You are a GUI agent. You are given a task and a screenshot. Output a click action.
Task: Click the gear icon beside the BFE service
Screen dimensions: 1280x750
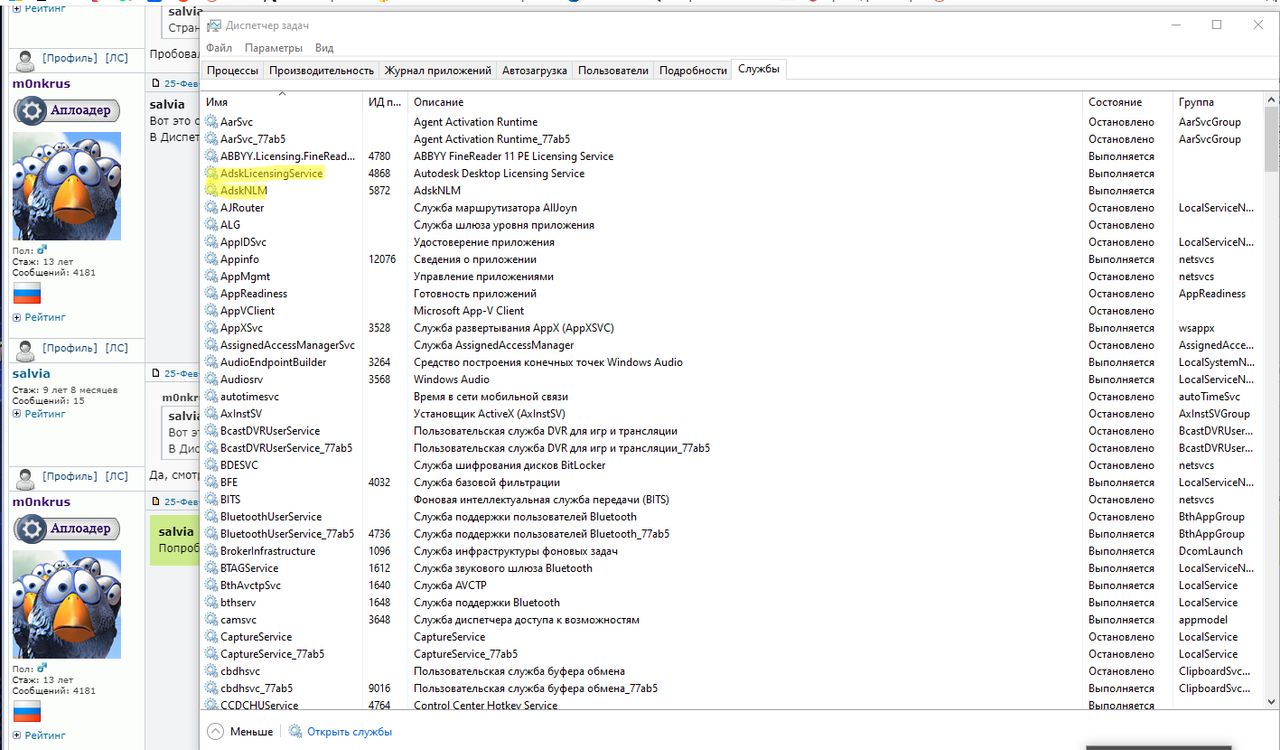tap(211, 482)
